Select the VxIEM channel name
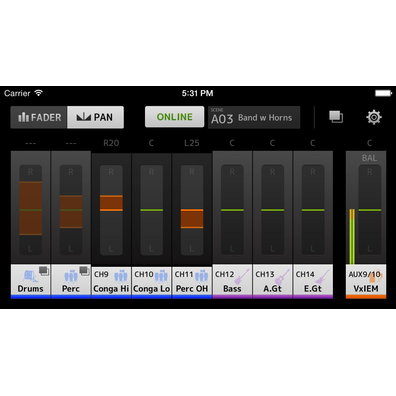This screenshot has height=396, width=396. [366, 289]
